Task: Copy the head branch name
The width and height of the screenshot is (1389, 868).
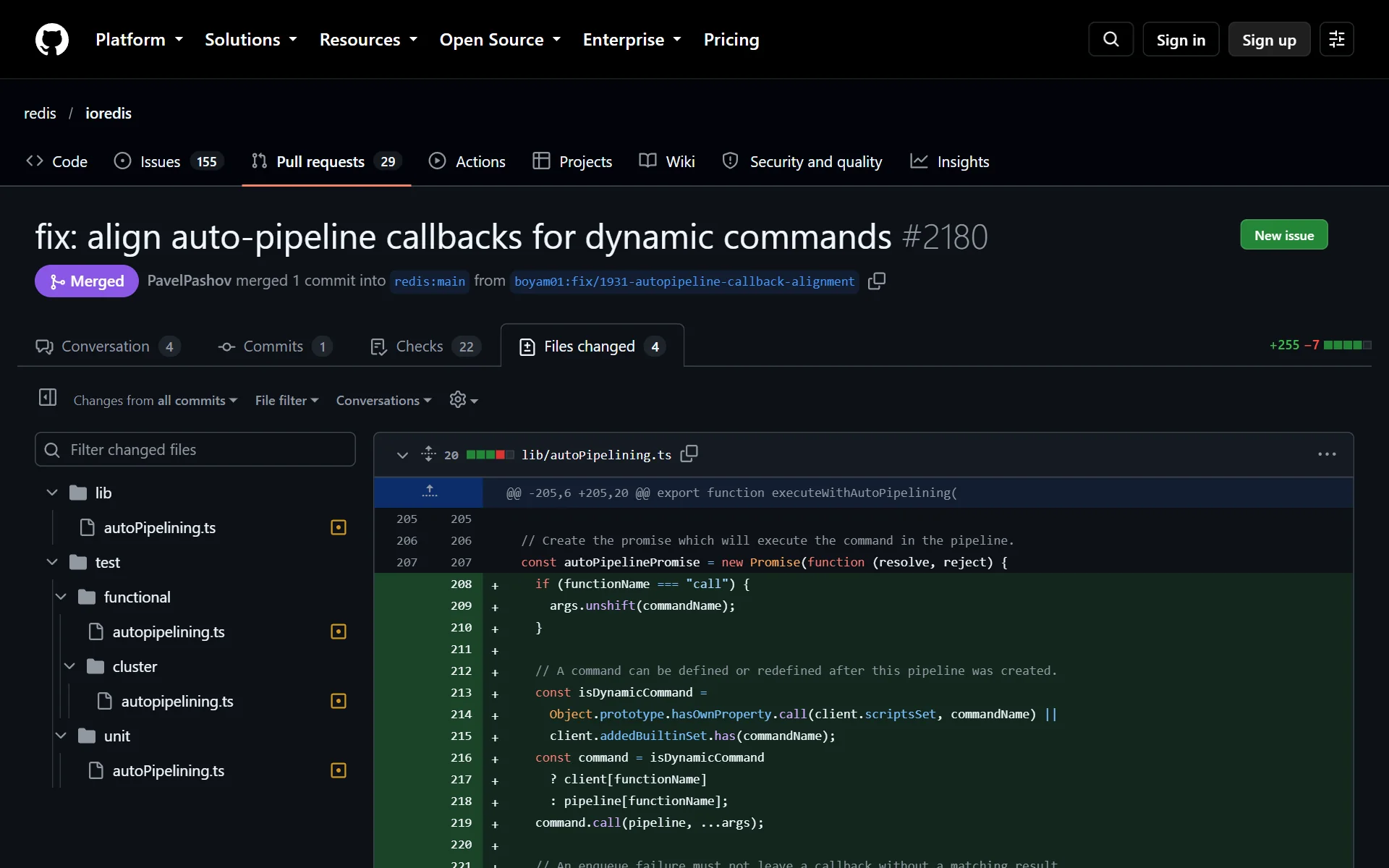Action: [877, 281]
